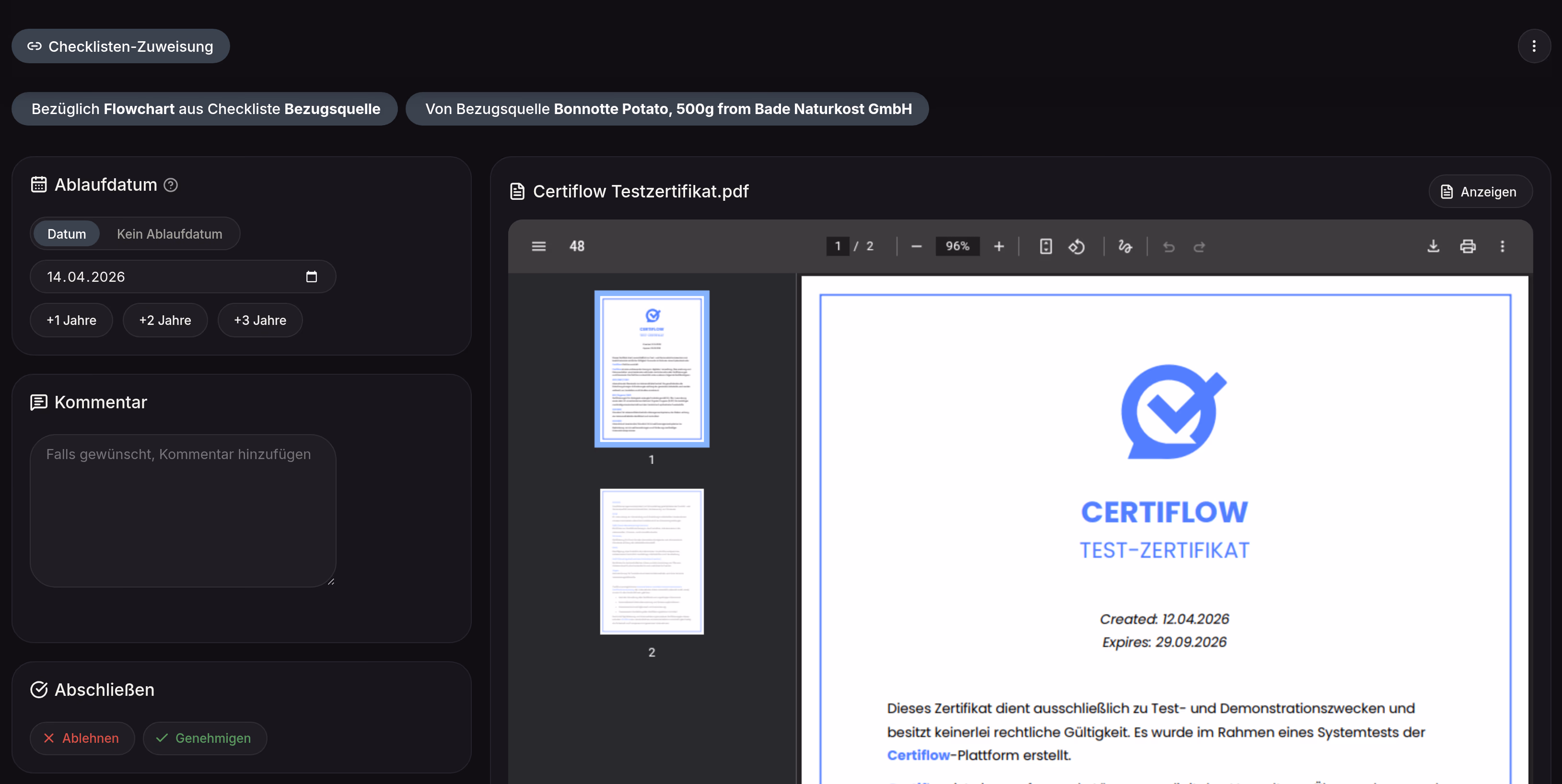Viewport: 1562px width, 784px height.
Task: Select the PDF draw annotation icon
Action: point(1125,246)
